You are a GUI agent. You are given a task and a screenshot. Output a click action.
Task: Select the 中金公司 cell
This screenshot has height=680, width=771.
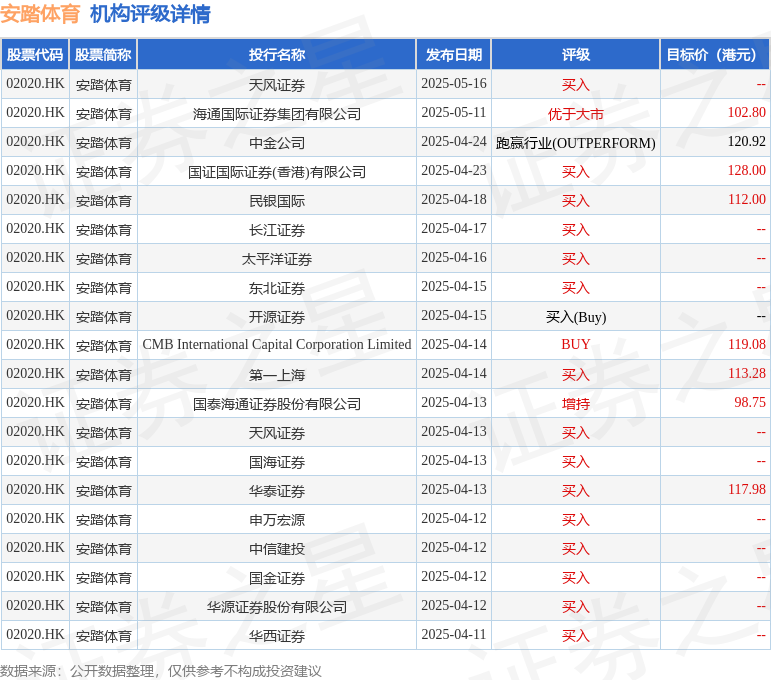(277, 143)
